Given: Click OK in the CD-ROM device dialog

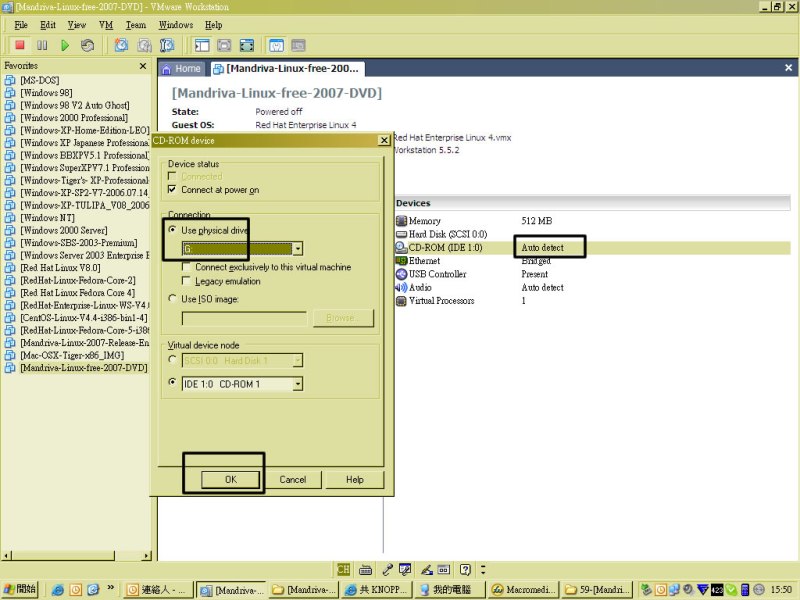Looking at the screenshot, I should (x=231, y=480).
